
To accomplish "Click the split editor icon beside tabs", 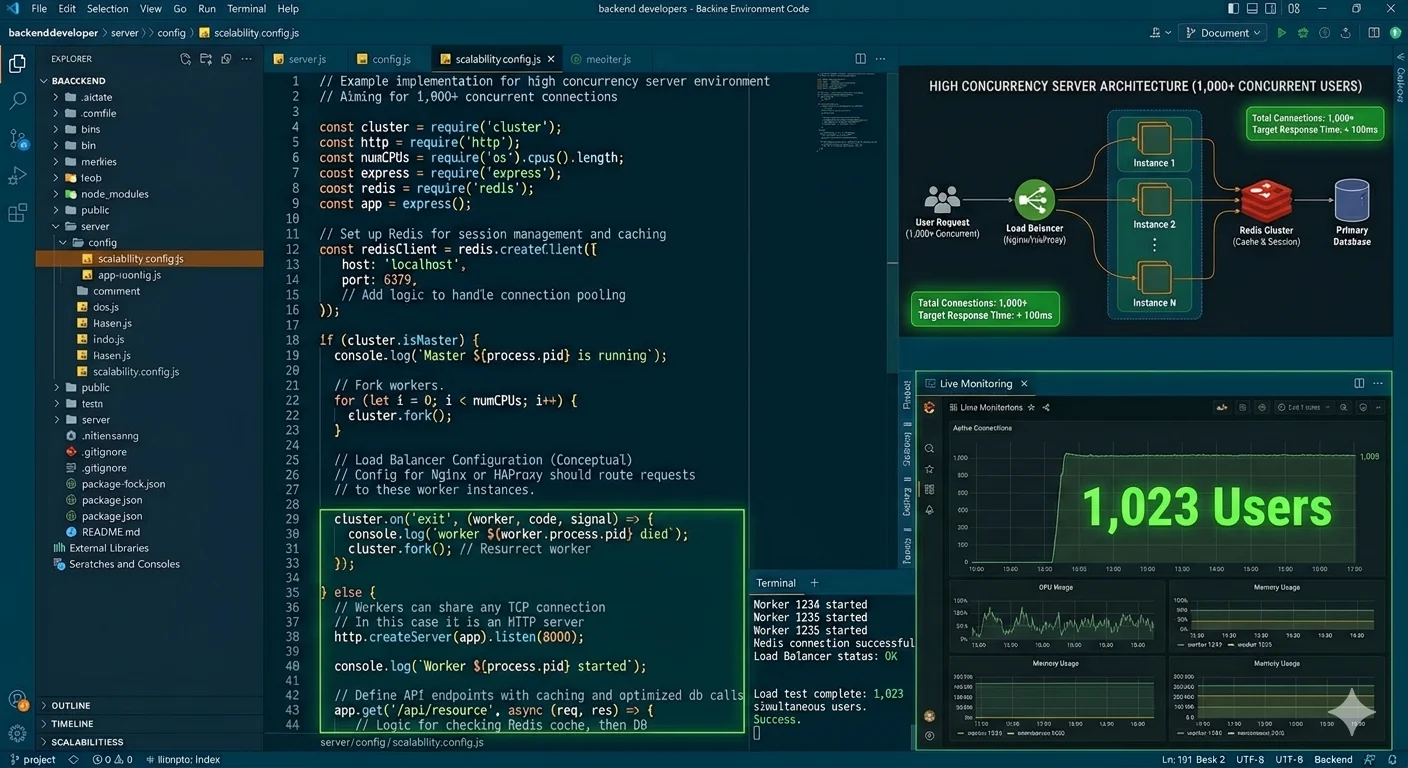I will [x=860, y=59].
